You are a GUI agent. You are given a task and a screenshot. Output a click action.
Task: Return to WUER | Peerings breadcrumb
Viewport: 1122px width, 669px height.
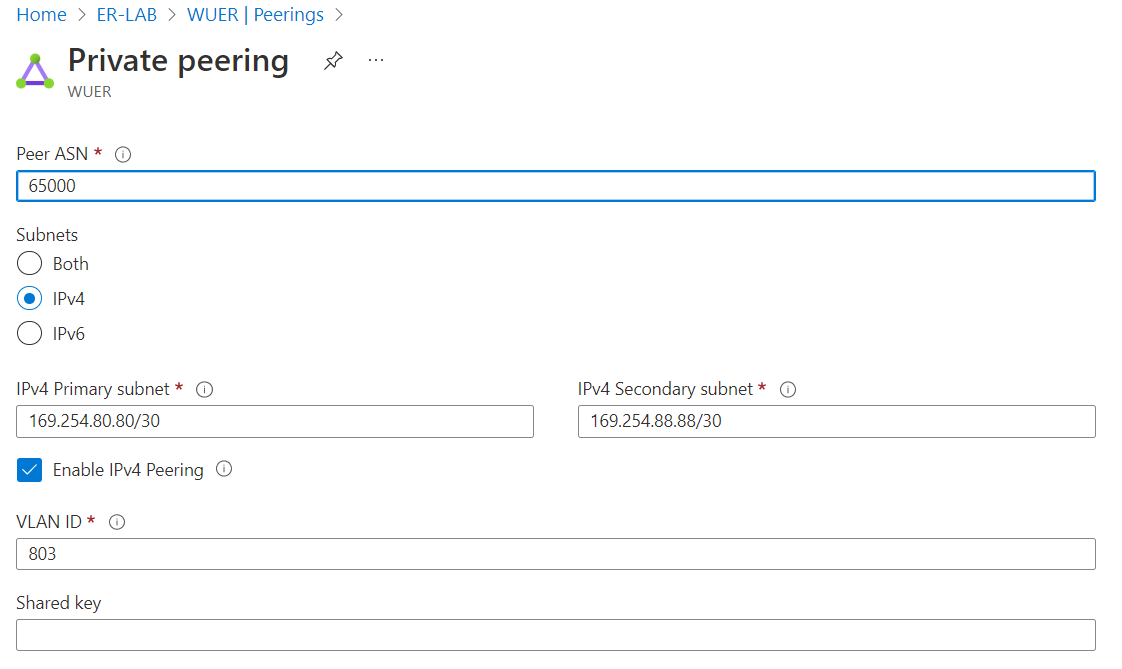(x=255, y=15)
